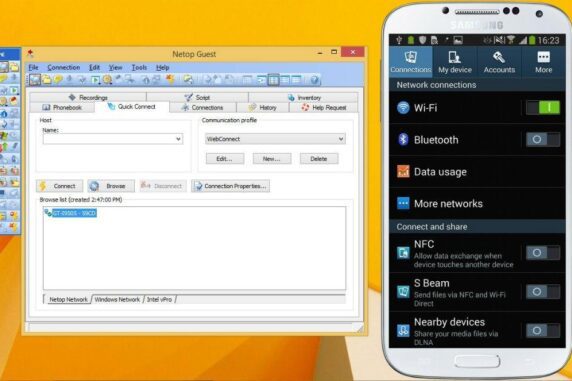Expand the WebConnect communication profile dropdown

pyautogui.click(x=341, y=139)
